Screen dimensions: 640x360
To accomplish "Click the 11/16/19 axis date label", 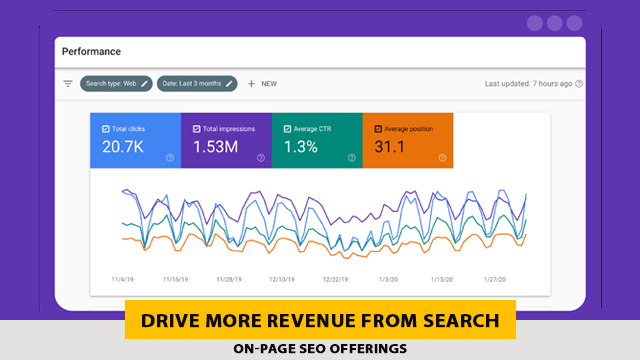I will (176, 280).
